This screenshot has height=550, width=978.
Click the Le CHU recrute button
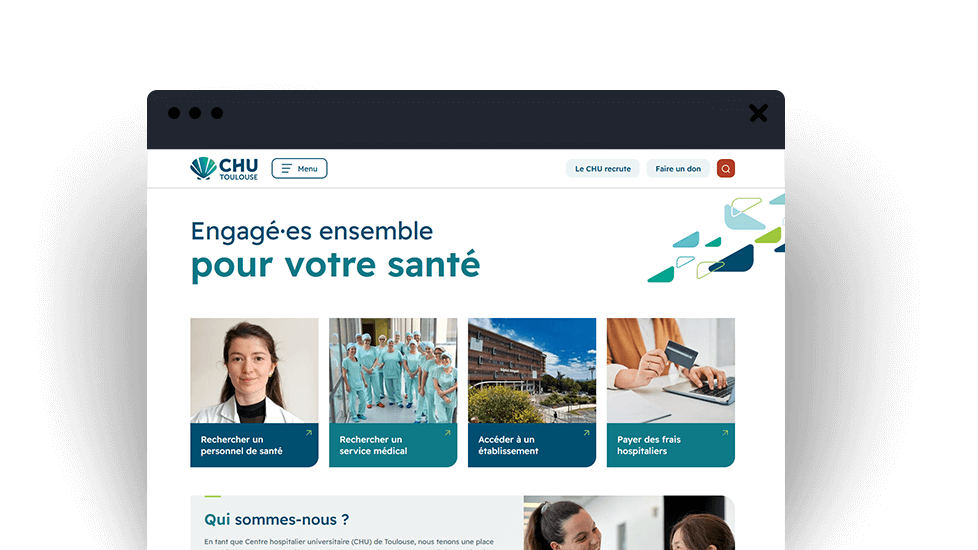click(x=603, y=168)
